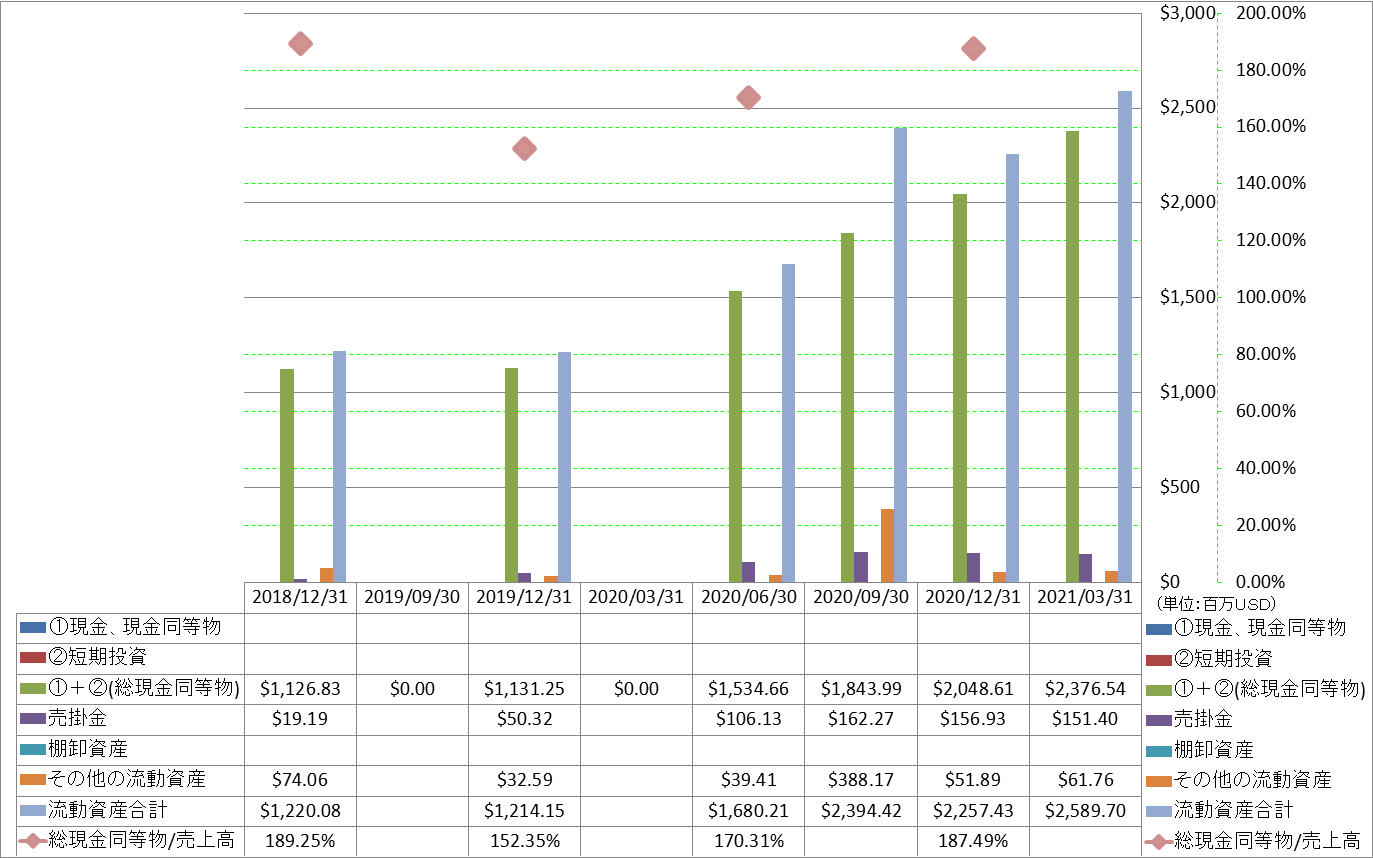Click the $39.41 cell

tap(748, 780)
